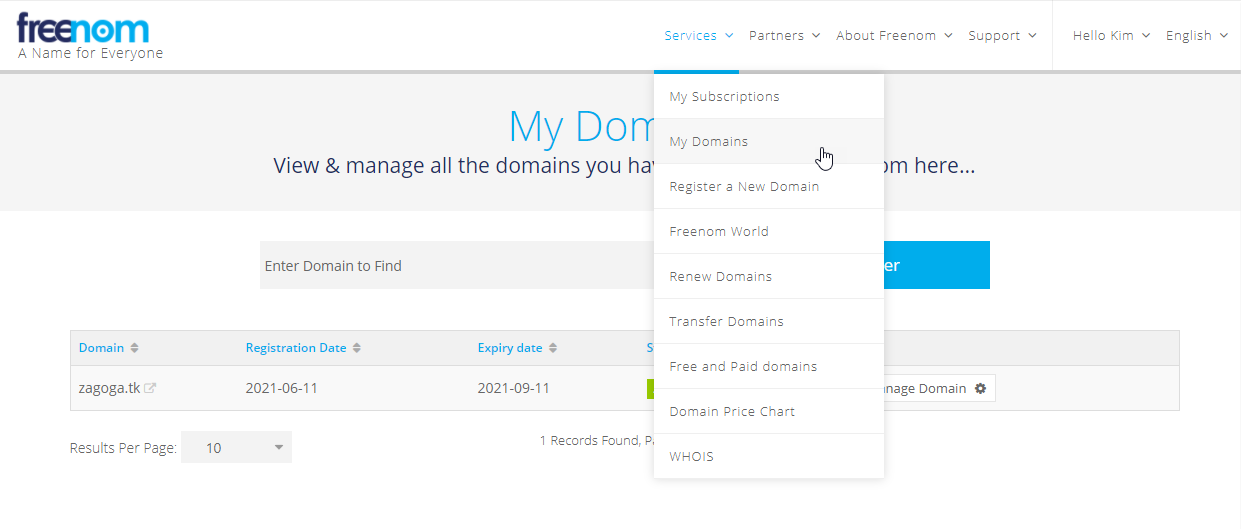
Task: Focus the Enter Domain to Find field
Action: coord(457,265)
